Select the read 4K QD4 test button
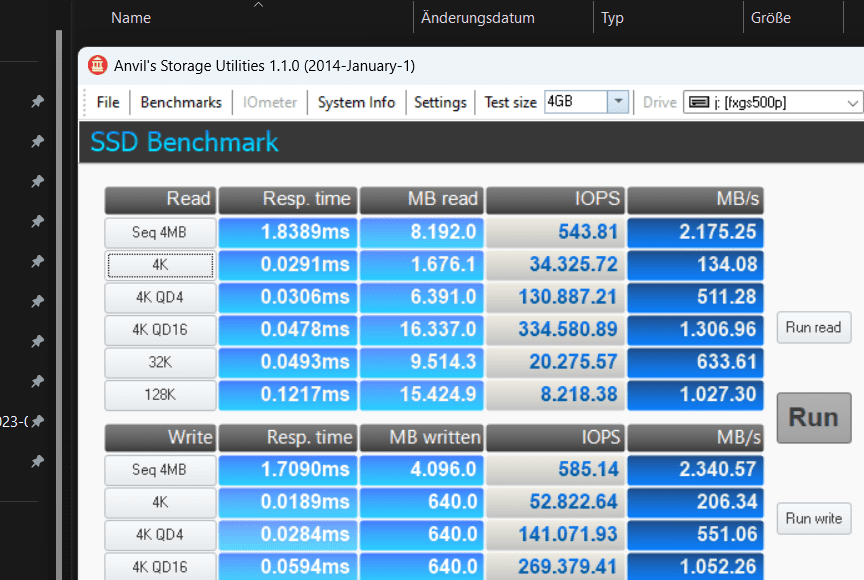The width and height of the screenshot is (864, 580). tap(160, 297)
